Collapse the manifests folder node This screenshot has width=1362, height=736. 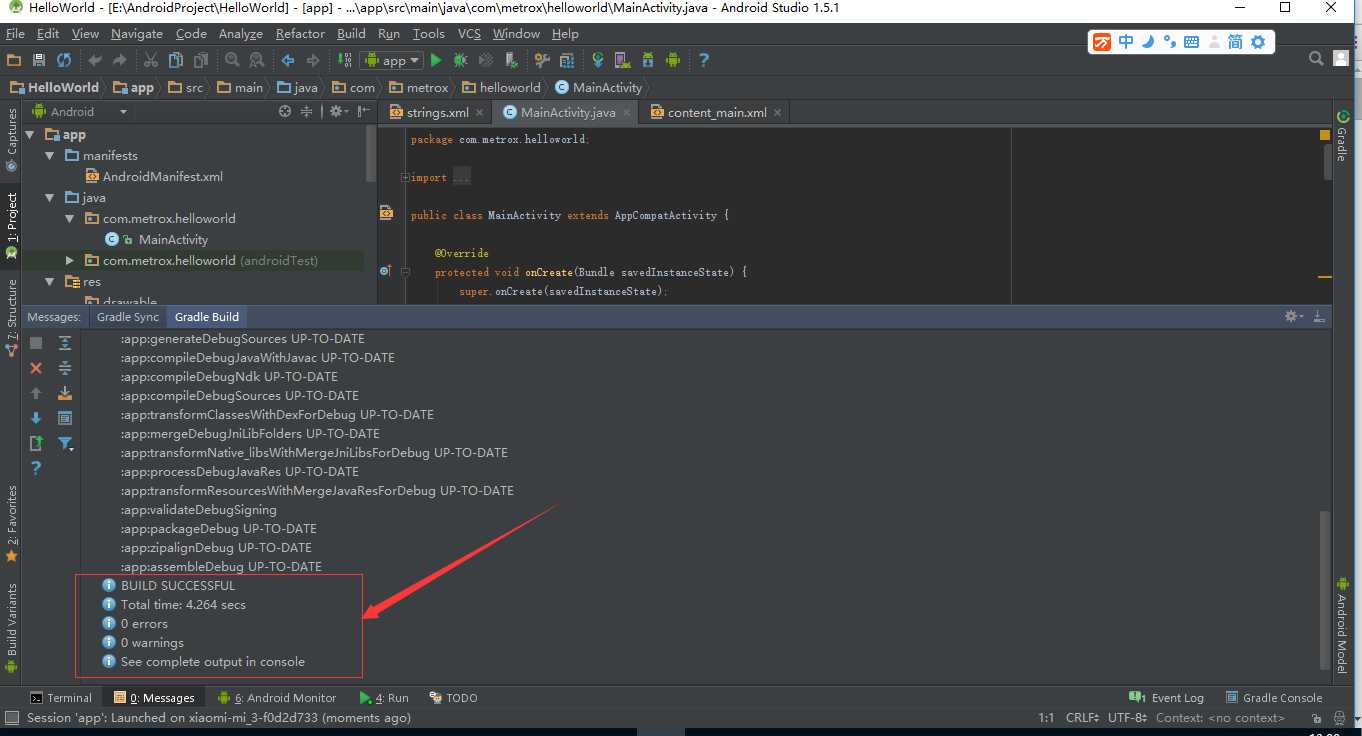pos(50,155)
